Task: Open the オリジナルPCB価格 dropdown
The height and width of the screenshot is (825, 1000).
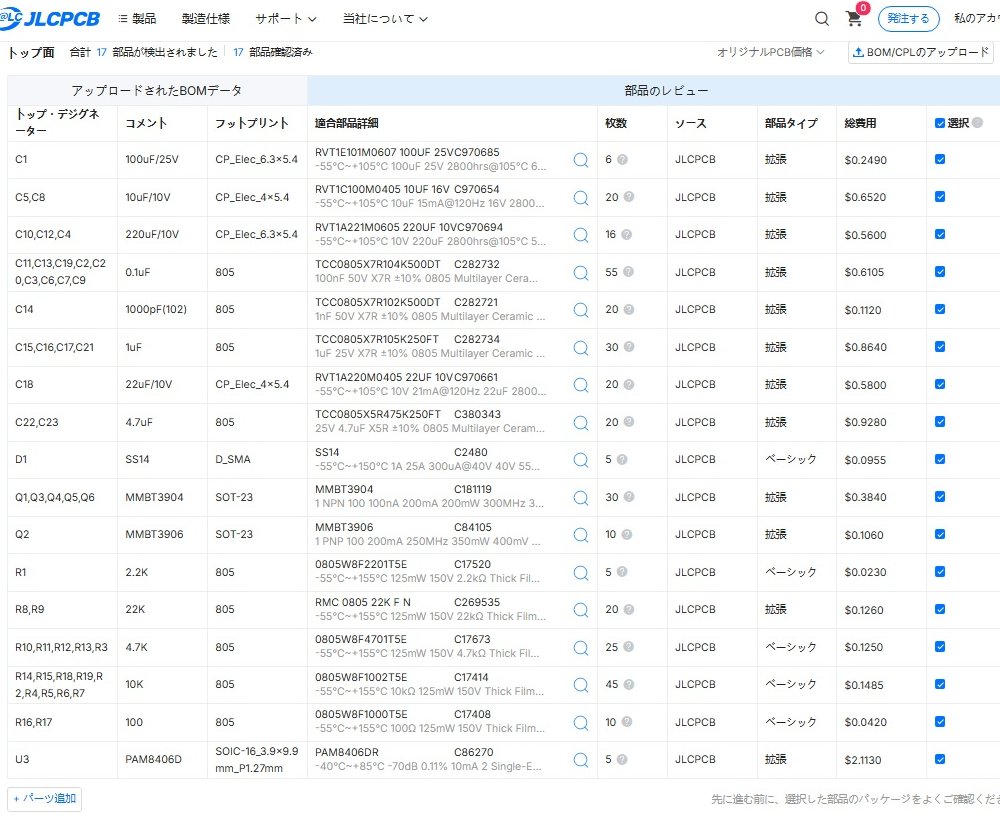Action: click(770, 52)
